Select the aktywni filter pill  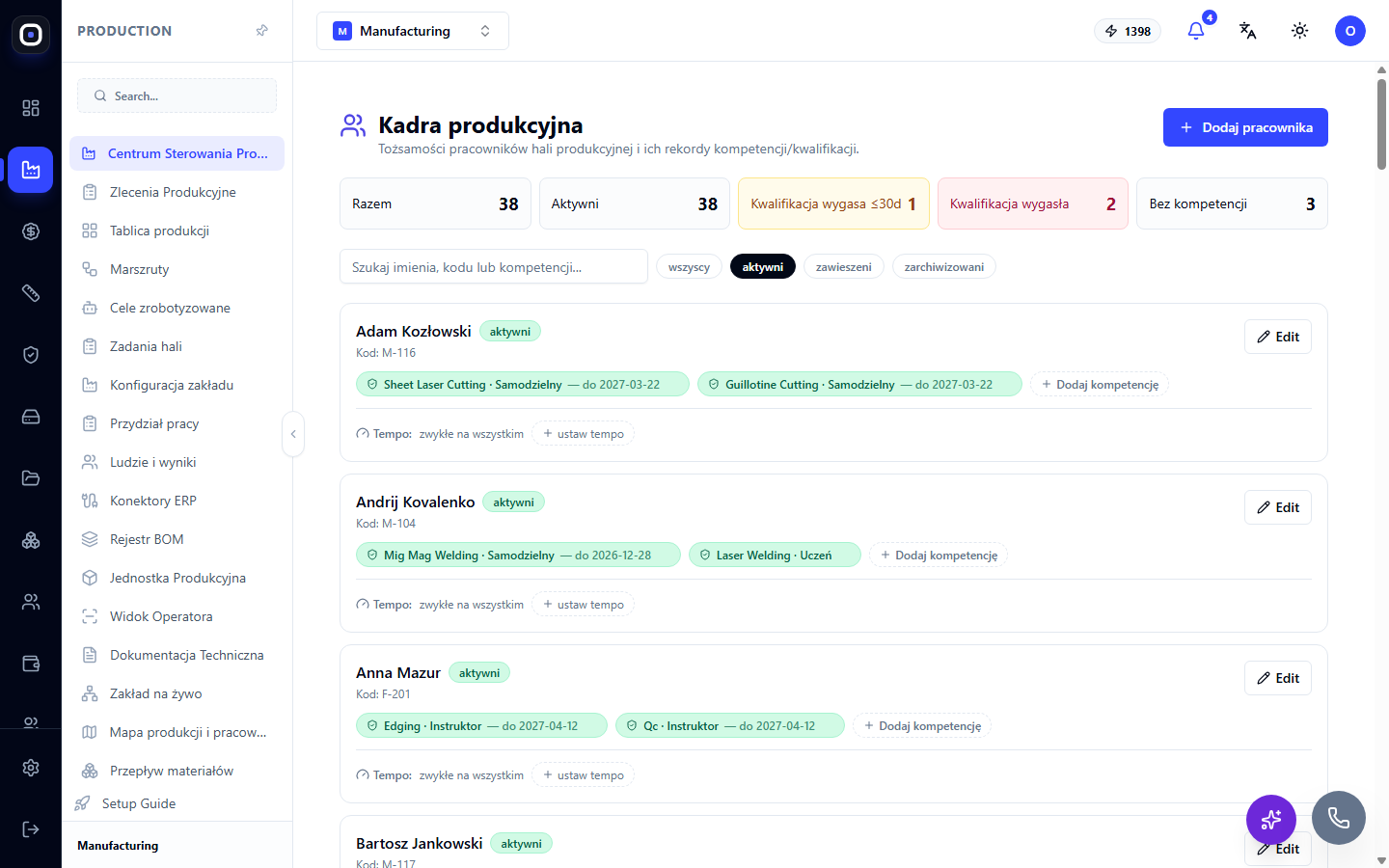(x=763, y=267)
